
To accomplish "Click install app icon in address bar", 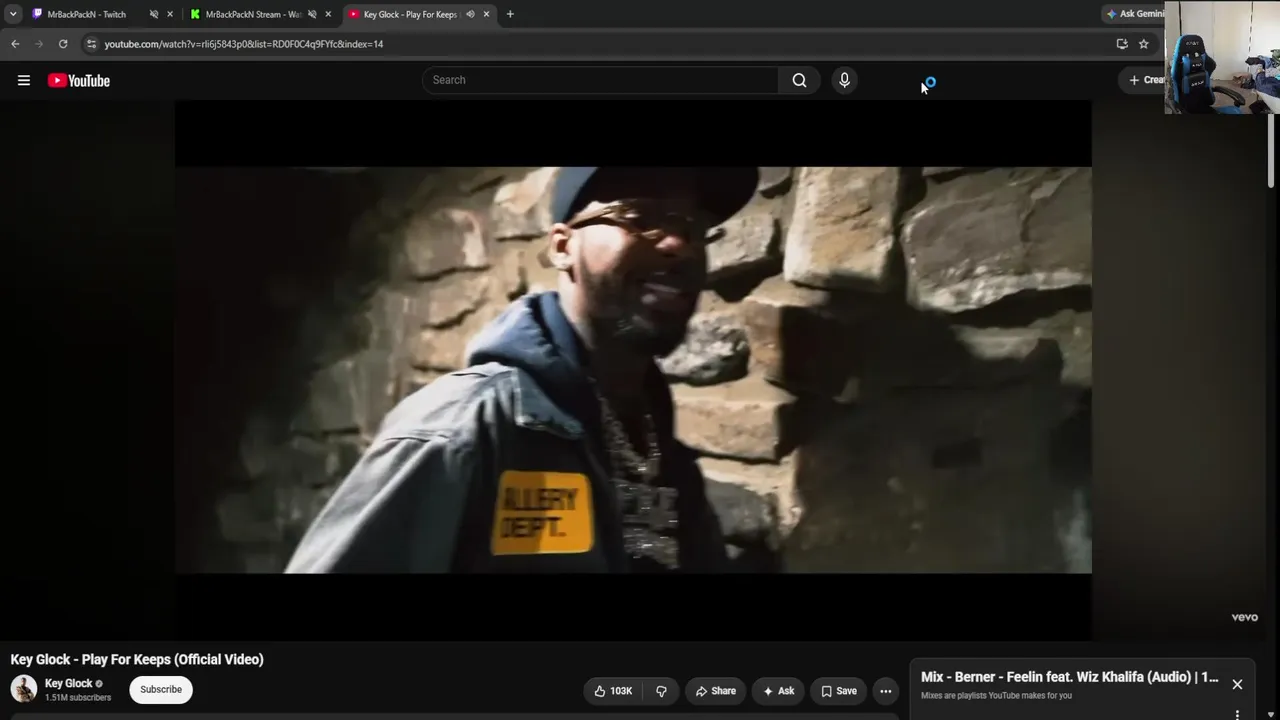I will pyautogui.click(x=1122, y=44).
